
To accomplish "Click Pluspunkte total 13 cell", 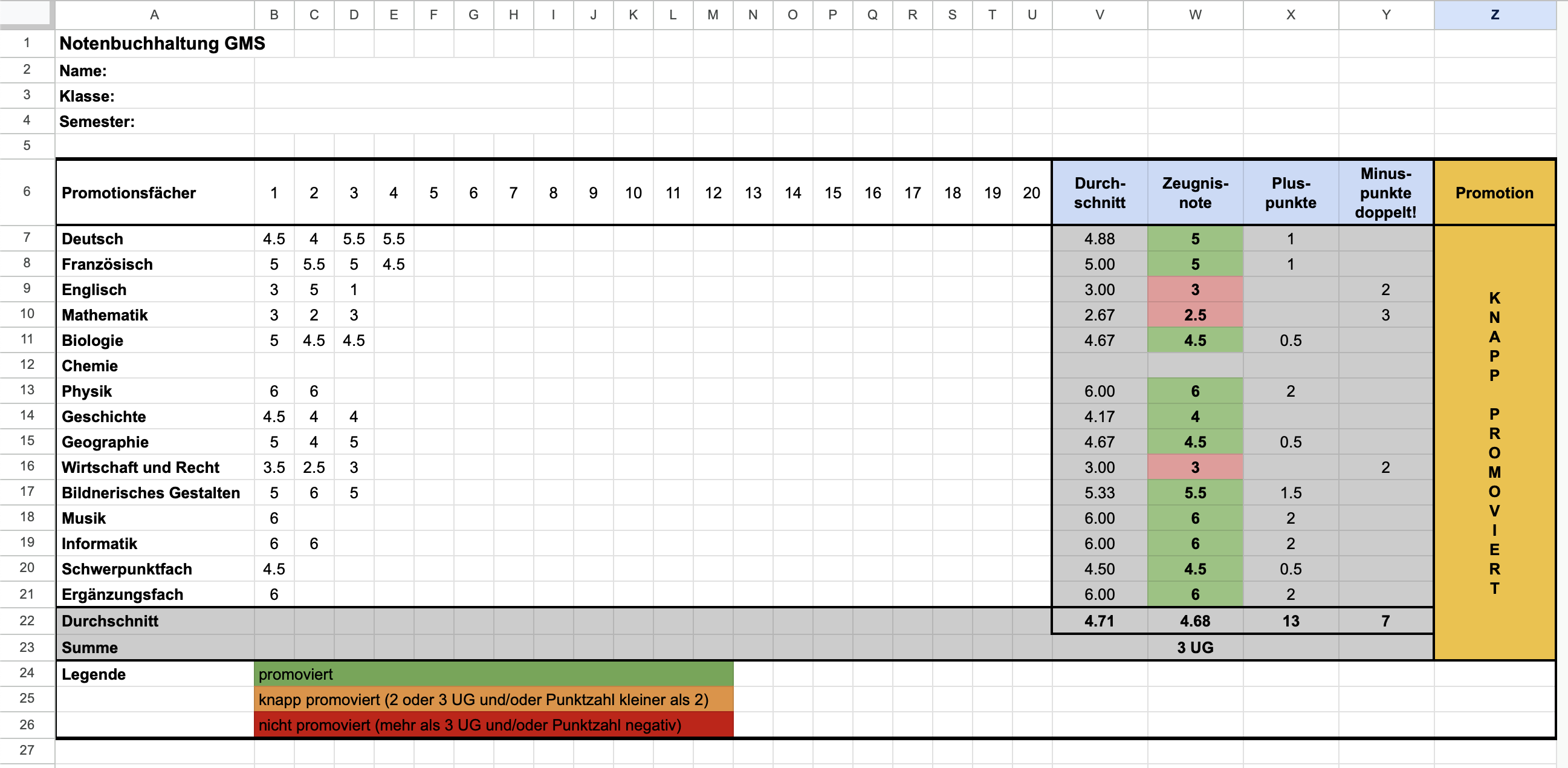I will [1290, 620].
